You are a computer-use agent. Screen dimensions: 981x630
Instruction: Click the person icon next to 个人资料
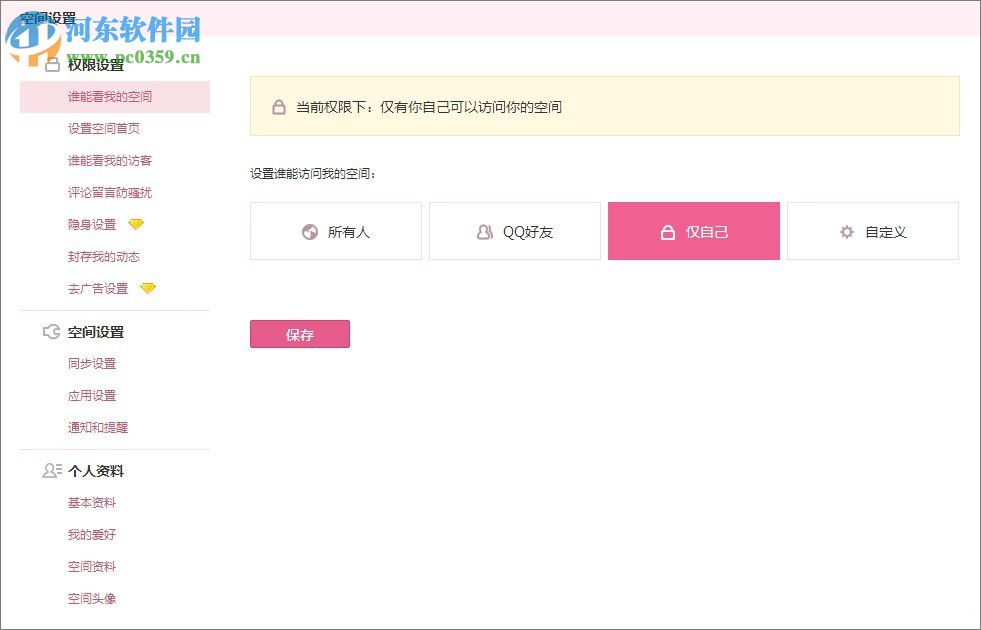pyautogui.click(x=51, y=471)
